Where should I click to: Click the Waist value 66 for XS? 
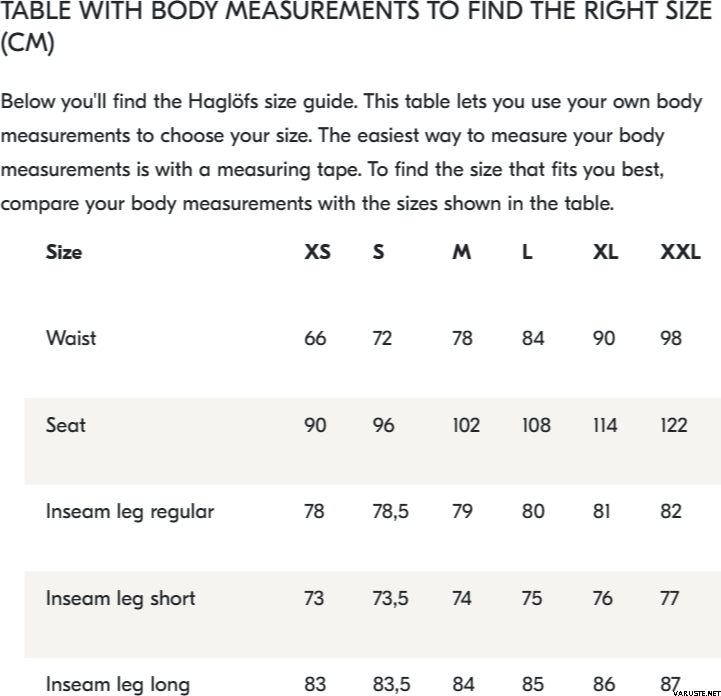[315, 338]
